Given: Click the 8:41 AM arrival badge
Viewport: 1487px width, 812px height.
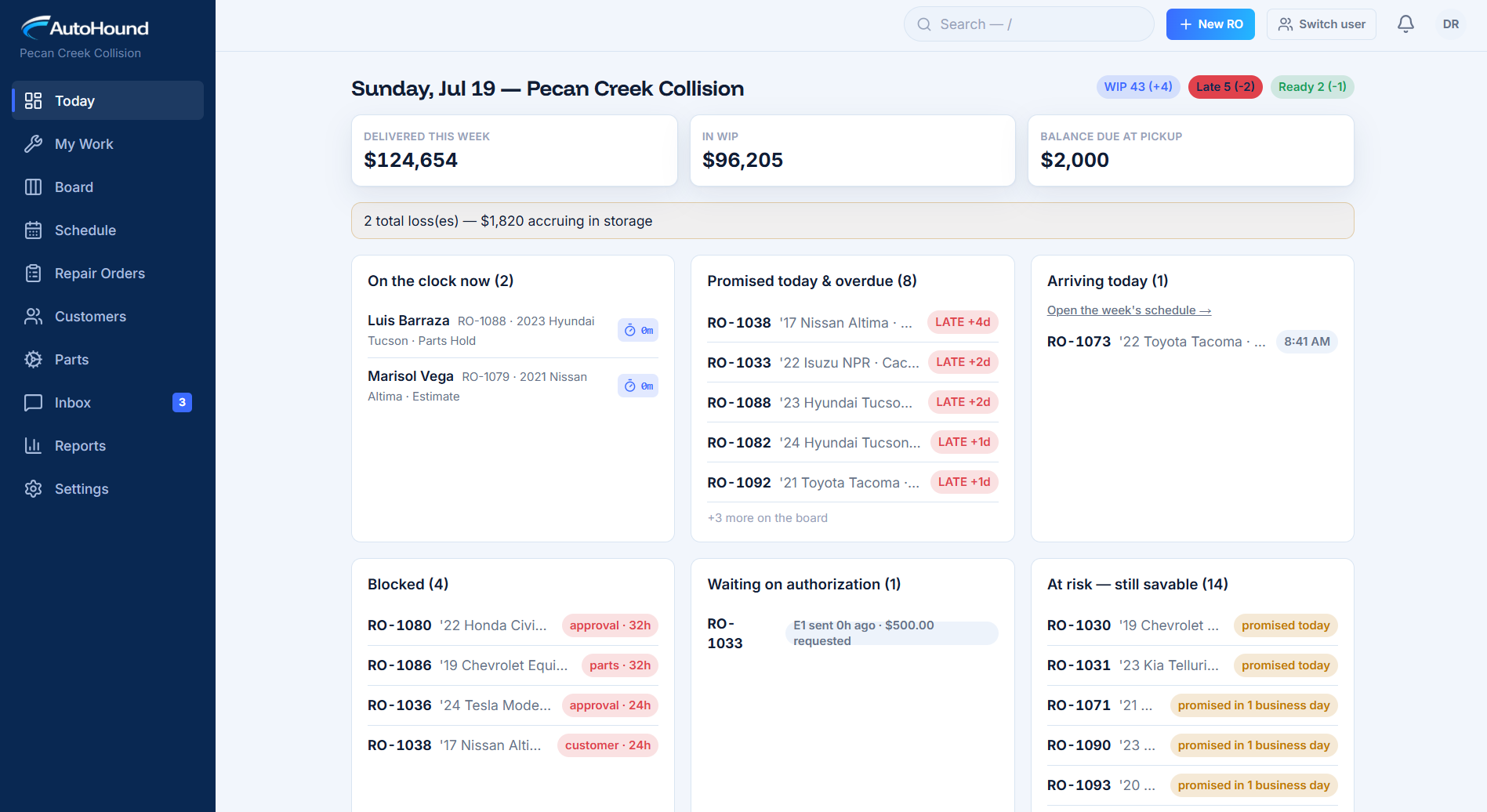Looking at the screenshot, I should pos(1307,342).
